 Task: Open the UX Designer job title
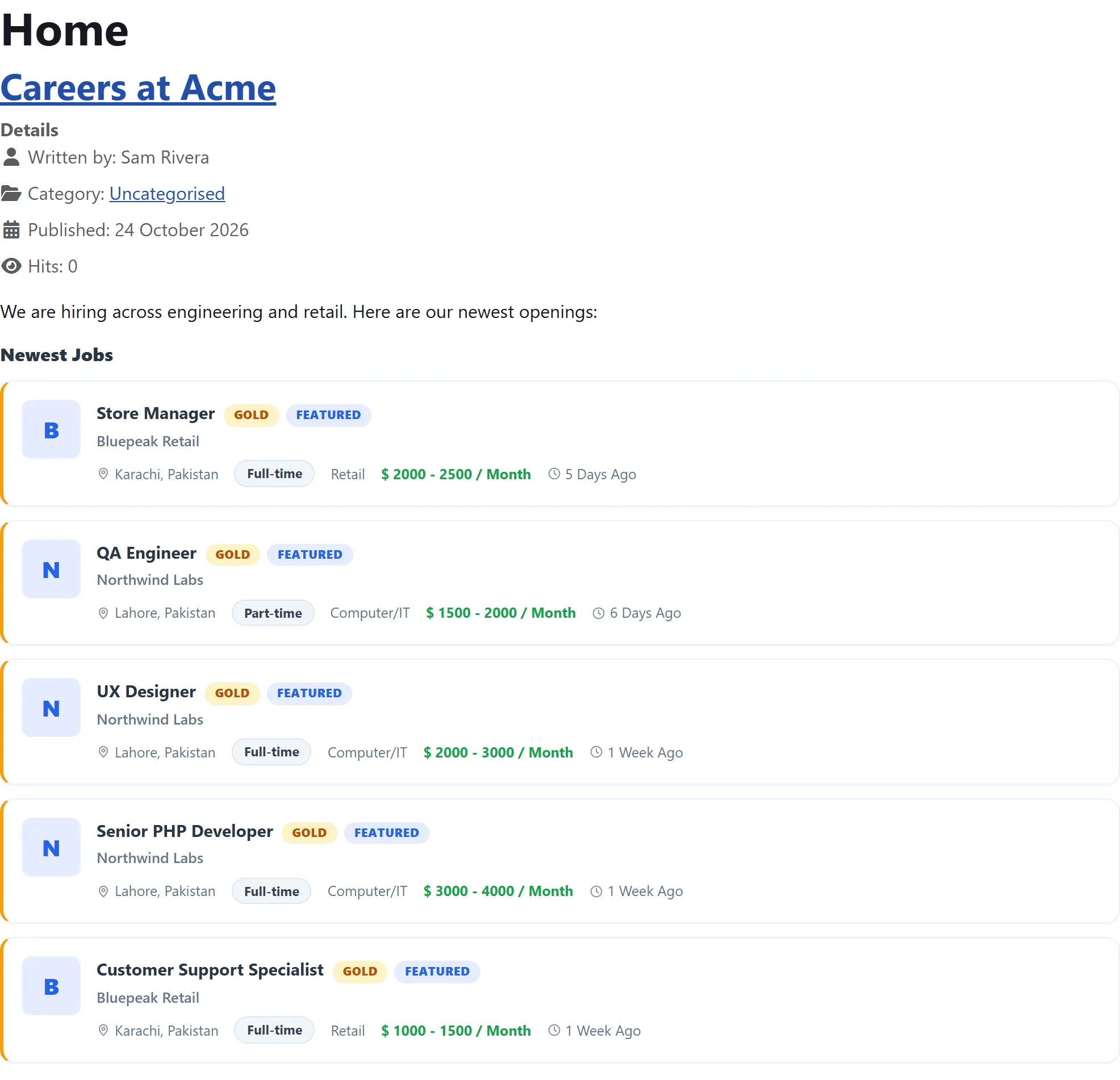point(146,692)
